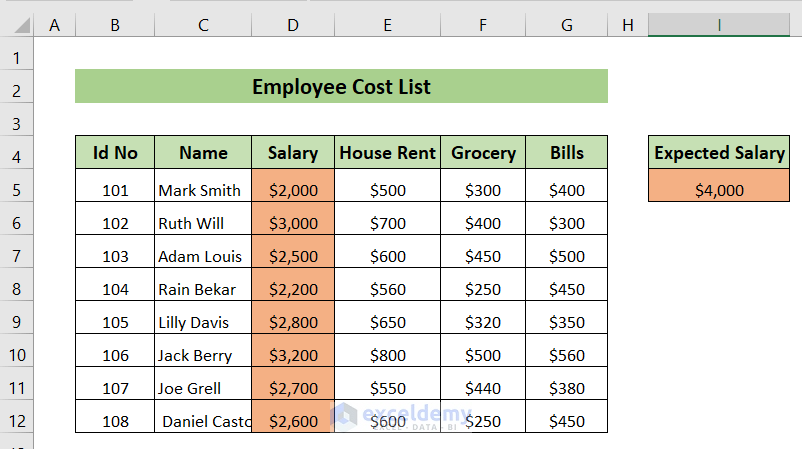Click the Employee Cost List title cell
Viewport: 802px width, 449px height.
(341, 87)
